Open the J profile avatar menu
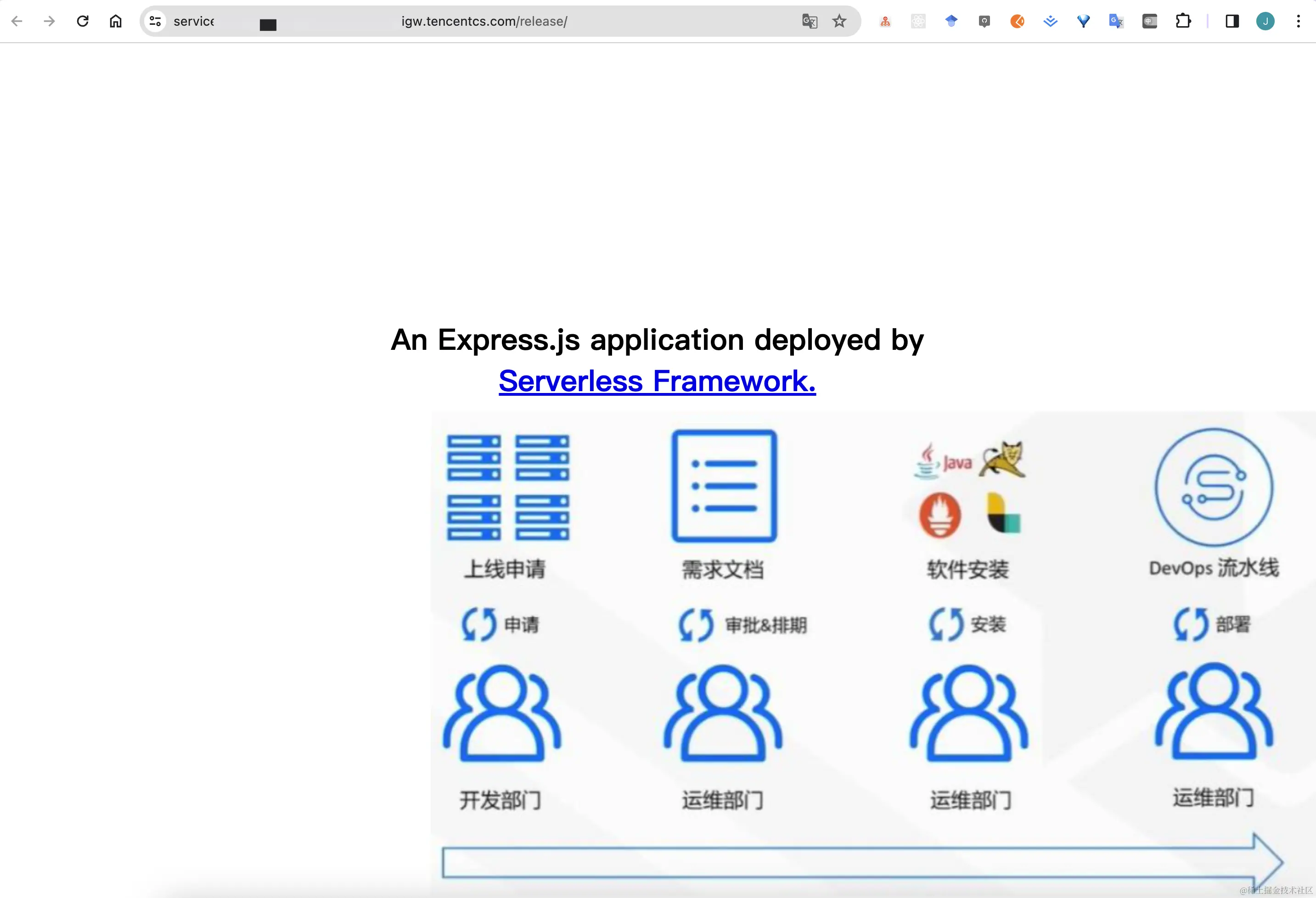The image size is (1316, 898). (x=1265, y=22)
